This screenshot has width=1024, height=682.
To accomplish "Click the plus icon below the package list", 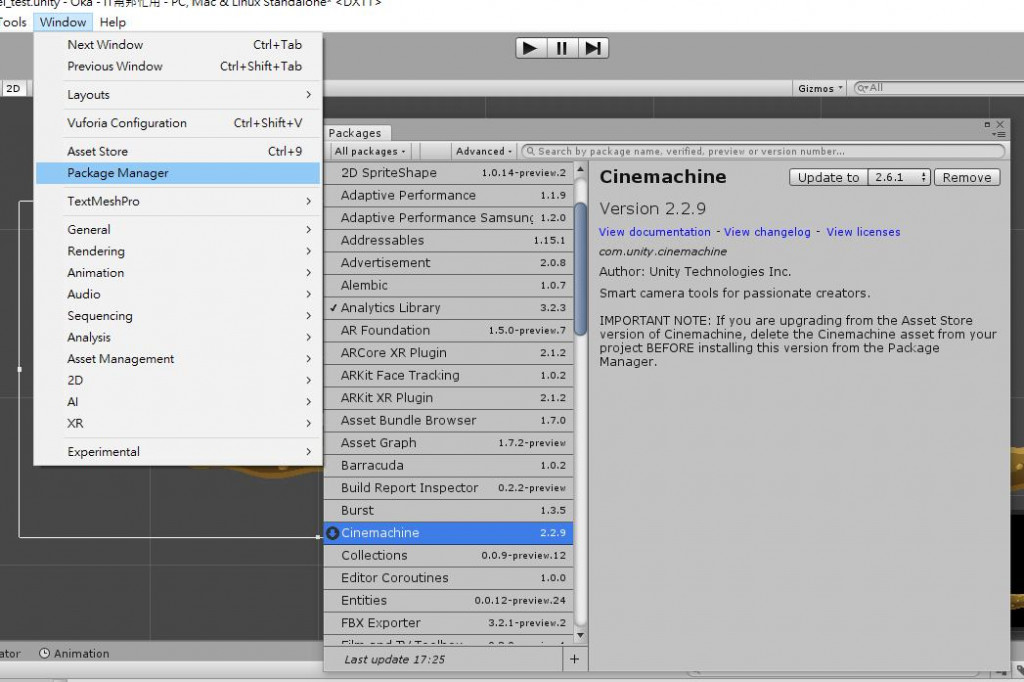I will 575,659.
